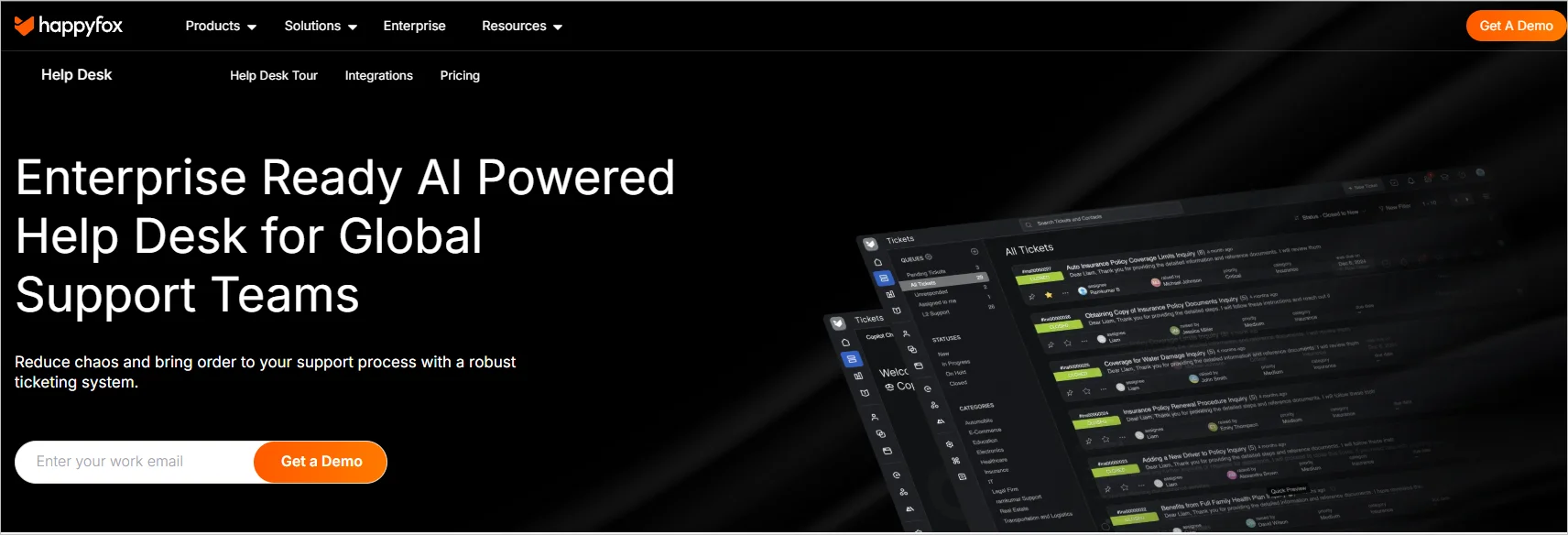Open the Solutions dropdown
This screenshot has width=1568, height=535.
tap(321, 26)
